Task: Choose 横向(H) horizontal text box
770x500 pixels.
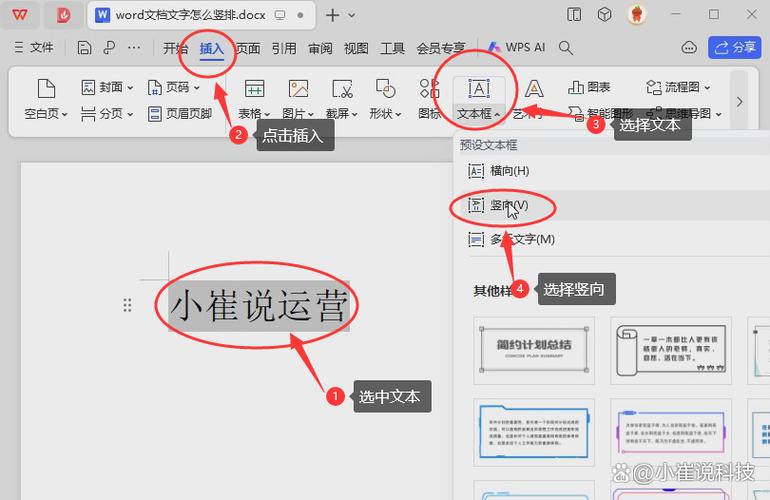Action: 611,171
